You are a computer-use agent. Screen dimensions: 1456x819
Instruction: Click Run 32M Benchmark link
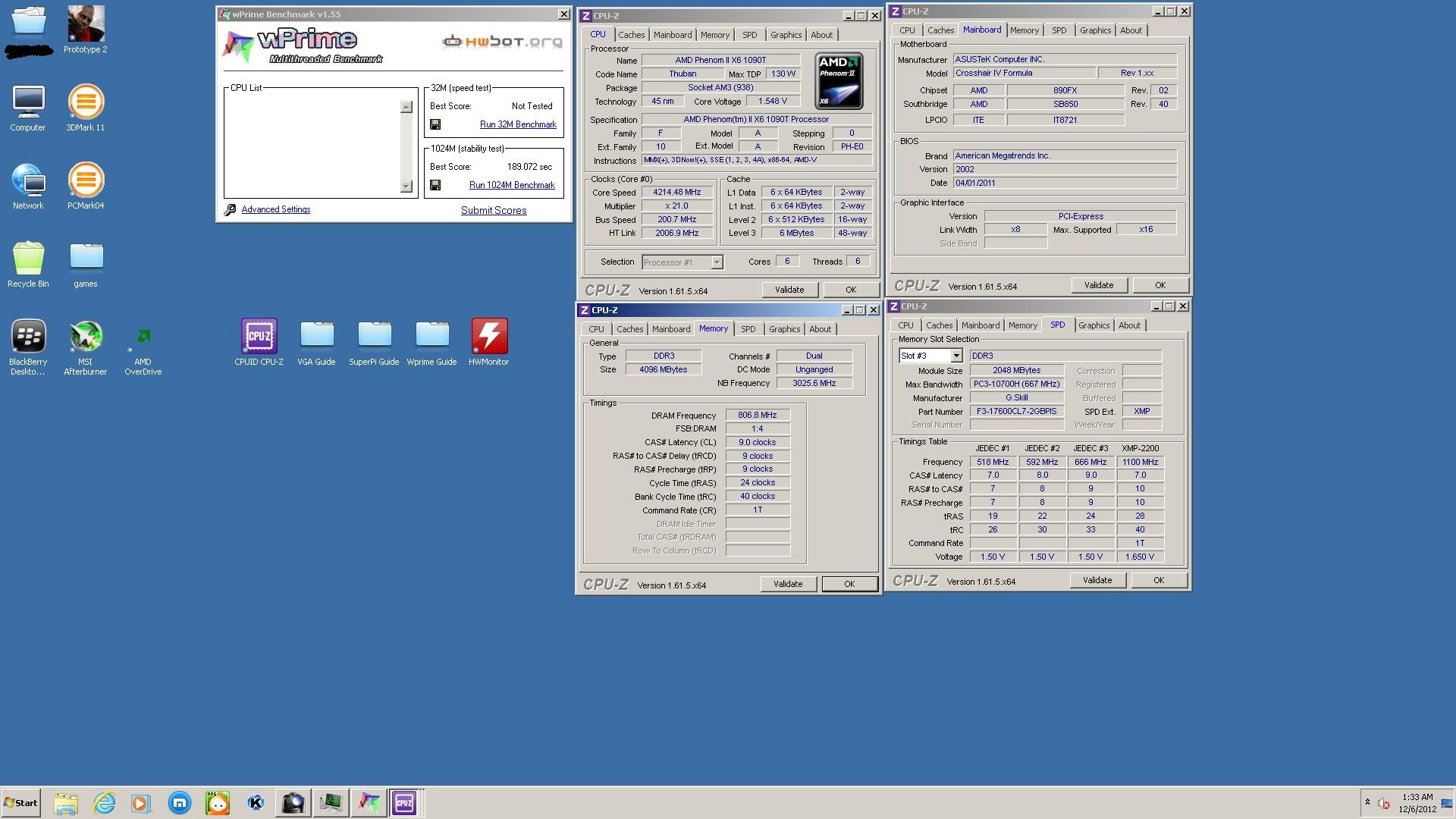pyautogui.click(x=518, y=124)
